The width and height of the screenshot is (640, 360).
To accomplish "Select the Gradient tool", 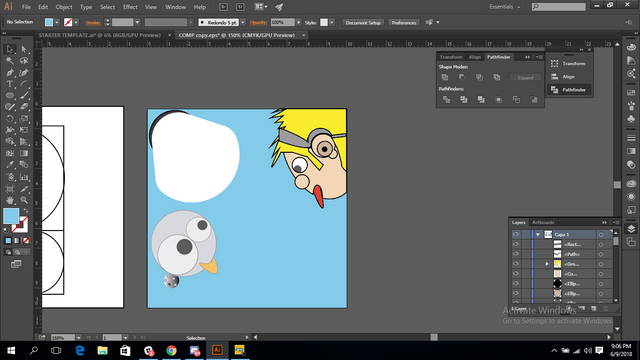I will pyautogui.click(x=24, y=153).
